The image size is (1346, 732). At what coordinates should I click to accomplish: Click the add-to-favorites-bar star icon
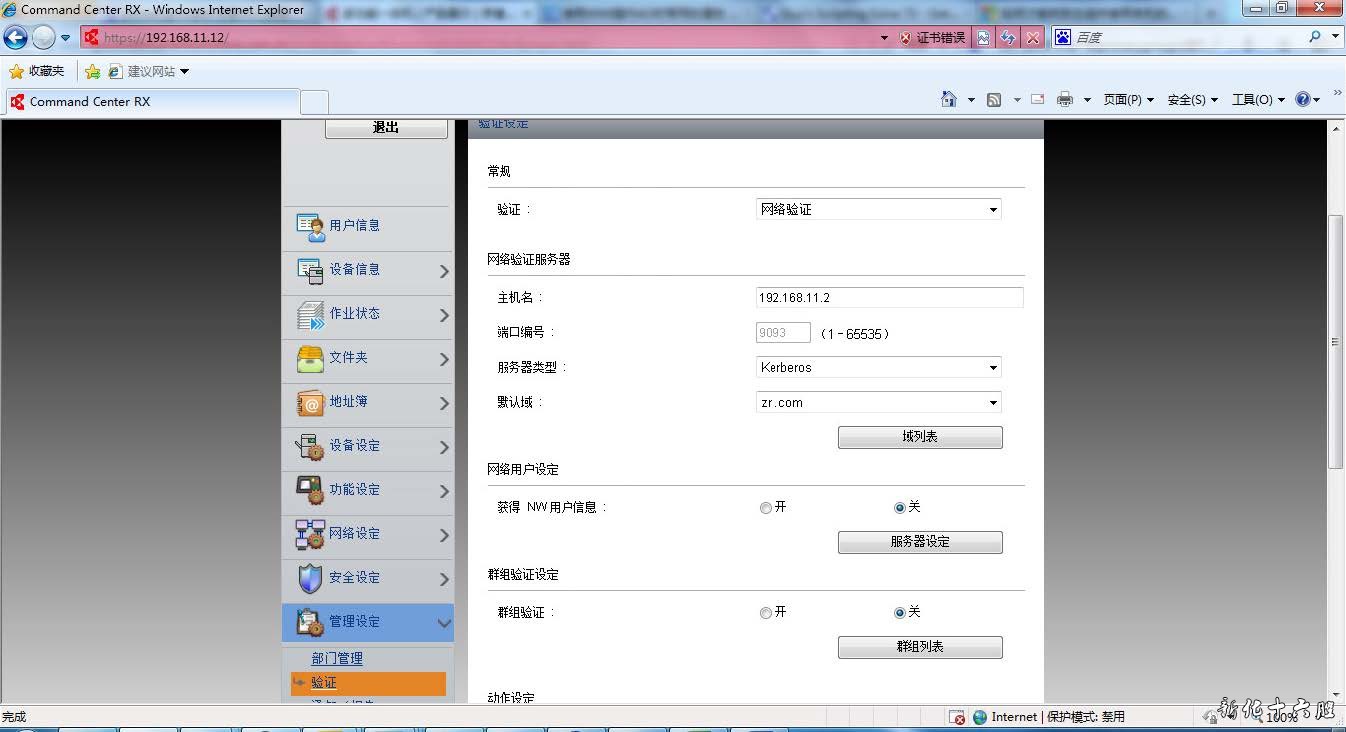pyautogui.click(x=93, y=71)
